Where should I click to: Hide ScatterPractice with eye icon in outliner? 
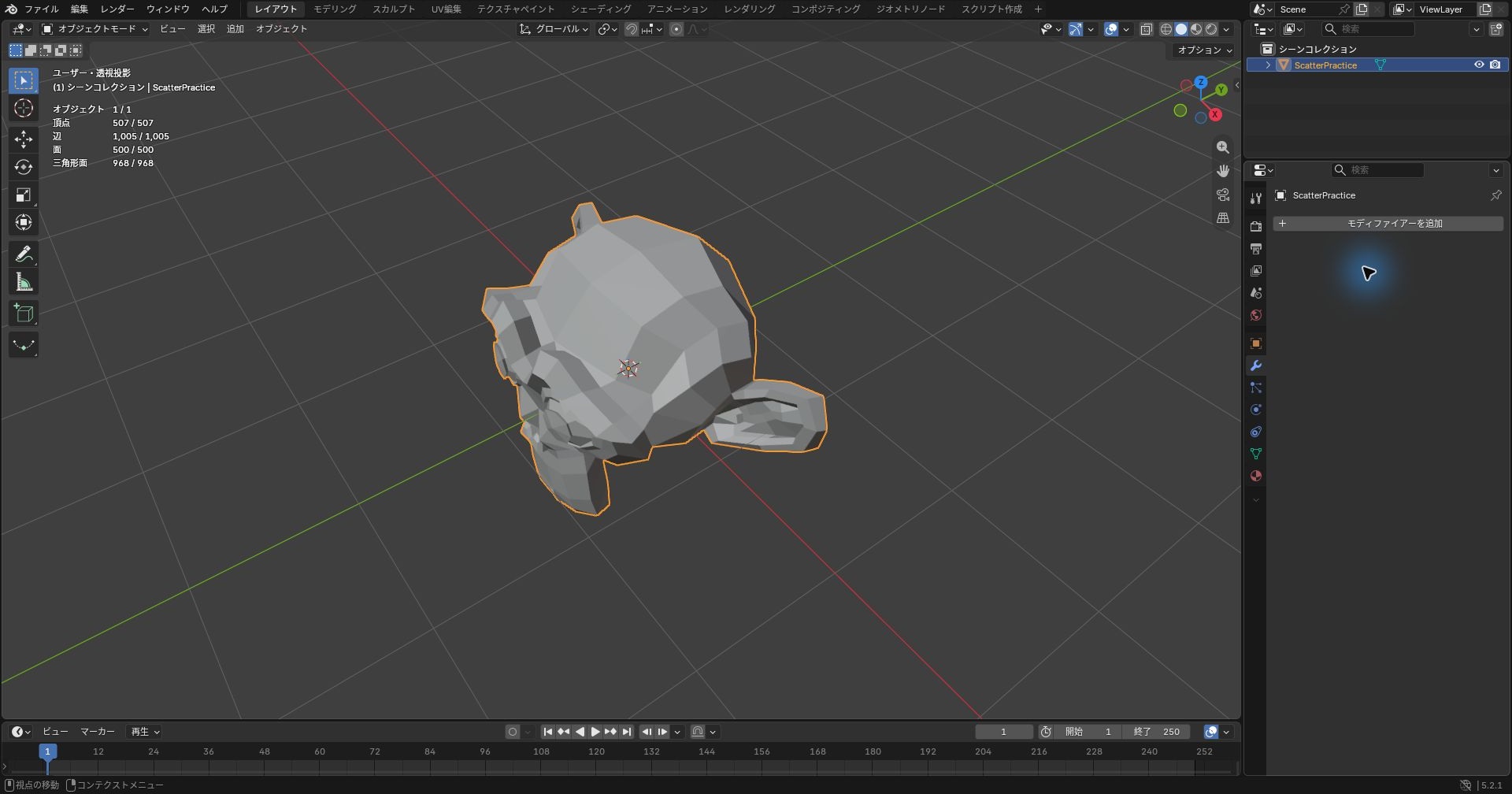click(1479, 65)
